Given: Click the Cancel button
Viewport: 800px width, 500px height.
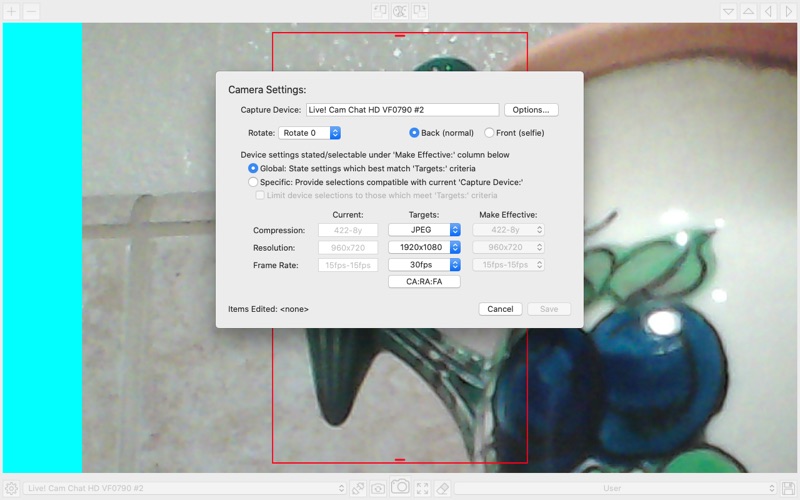Looking at the screenshot, I should click(x=500, y=309).
